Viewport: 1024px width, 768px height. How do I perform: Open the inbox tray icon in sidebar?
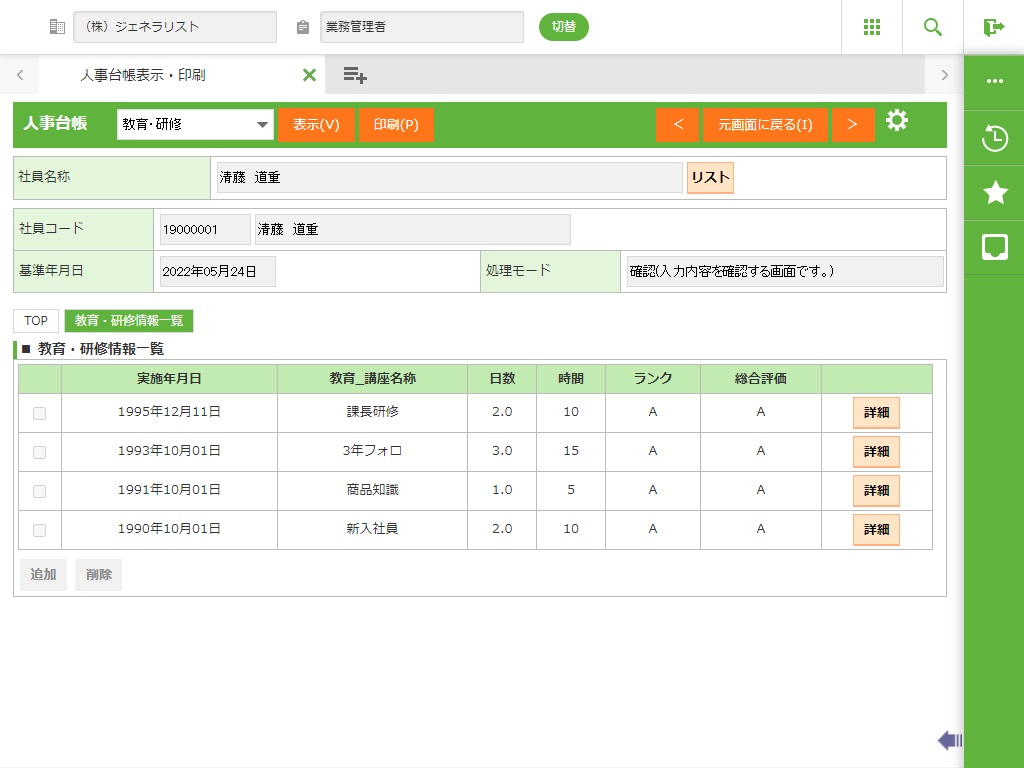point(994,247)
